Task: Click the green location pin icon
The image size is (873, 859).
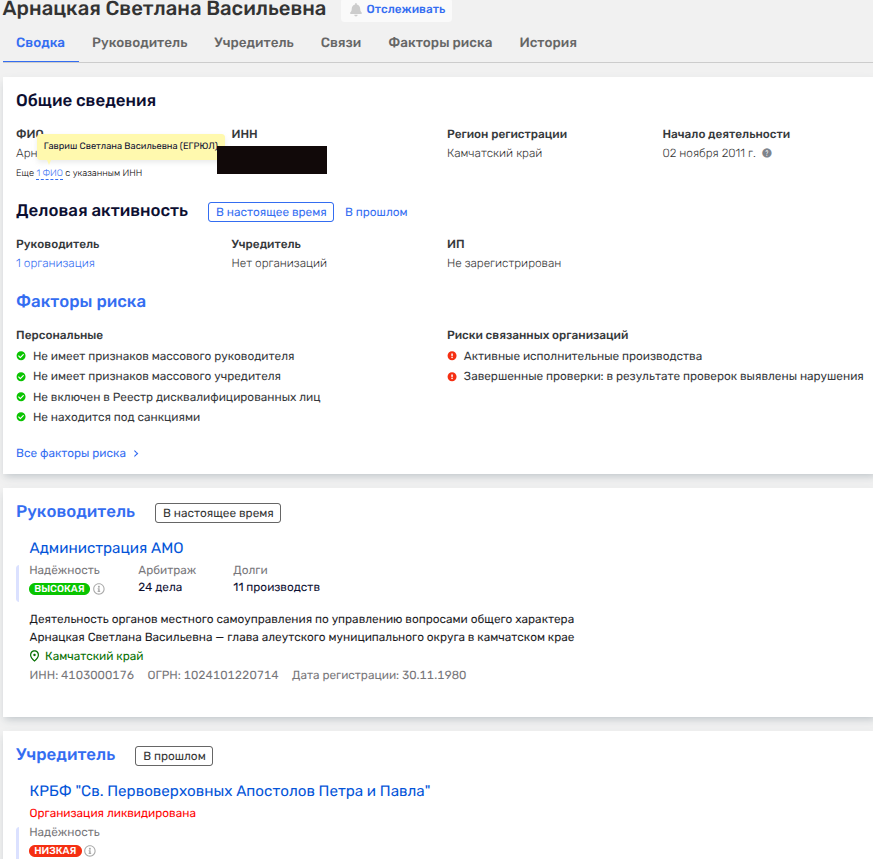Action: pos(35,656)
